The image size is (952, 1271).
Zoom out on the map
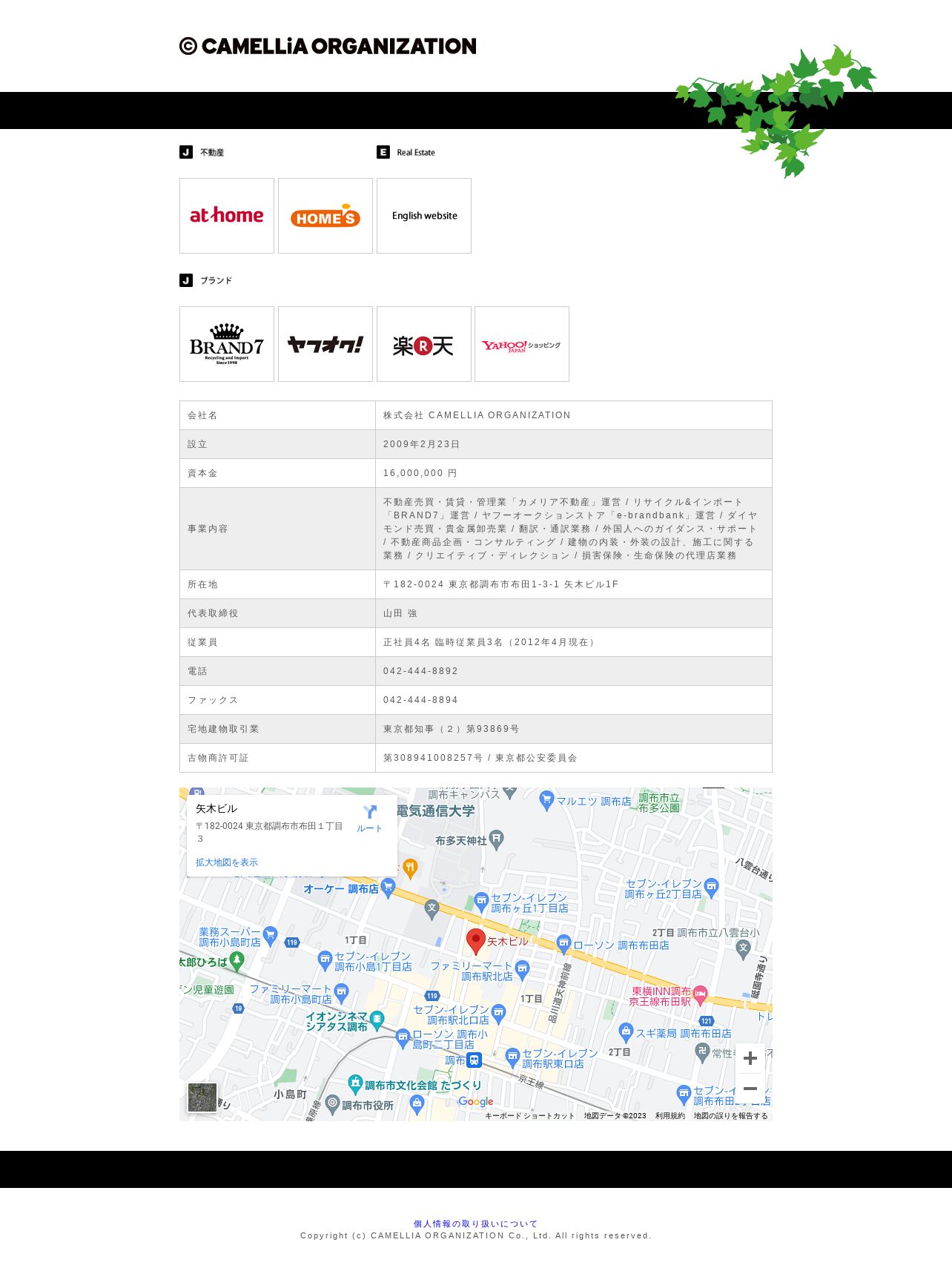coord(750,1089)
